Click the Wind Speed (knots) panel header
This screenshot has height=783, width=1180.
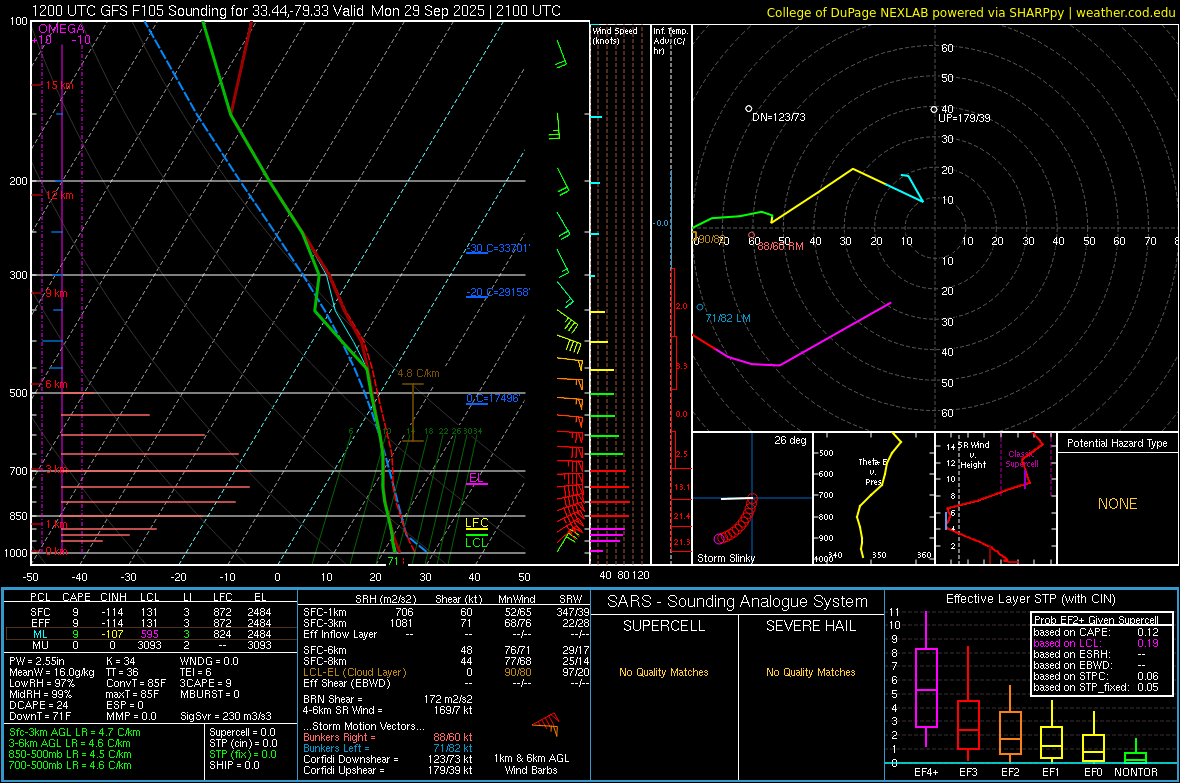pos(615,35)
